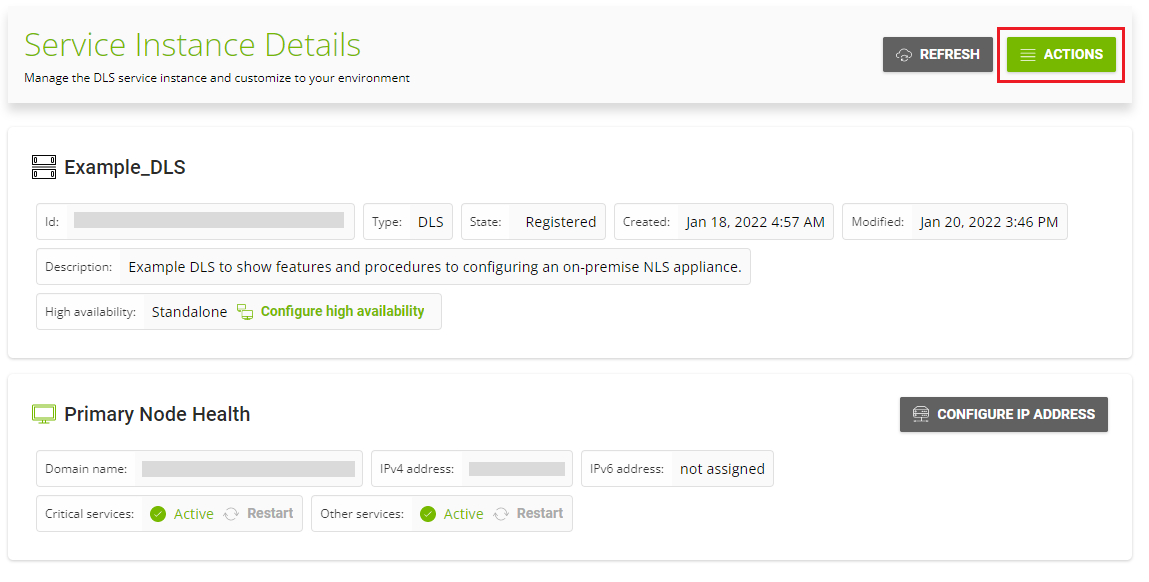Click the restart arrows icon next to Other services
Viewport: 1149px width, 582px height.
pos(503,513)
